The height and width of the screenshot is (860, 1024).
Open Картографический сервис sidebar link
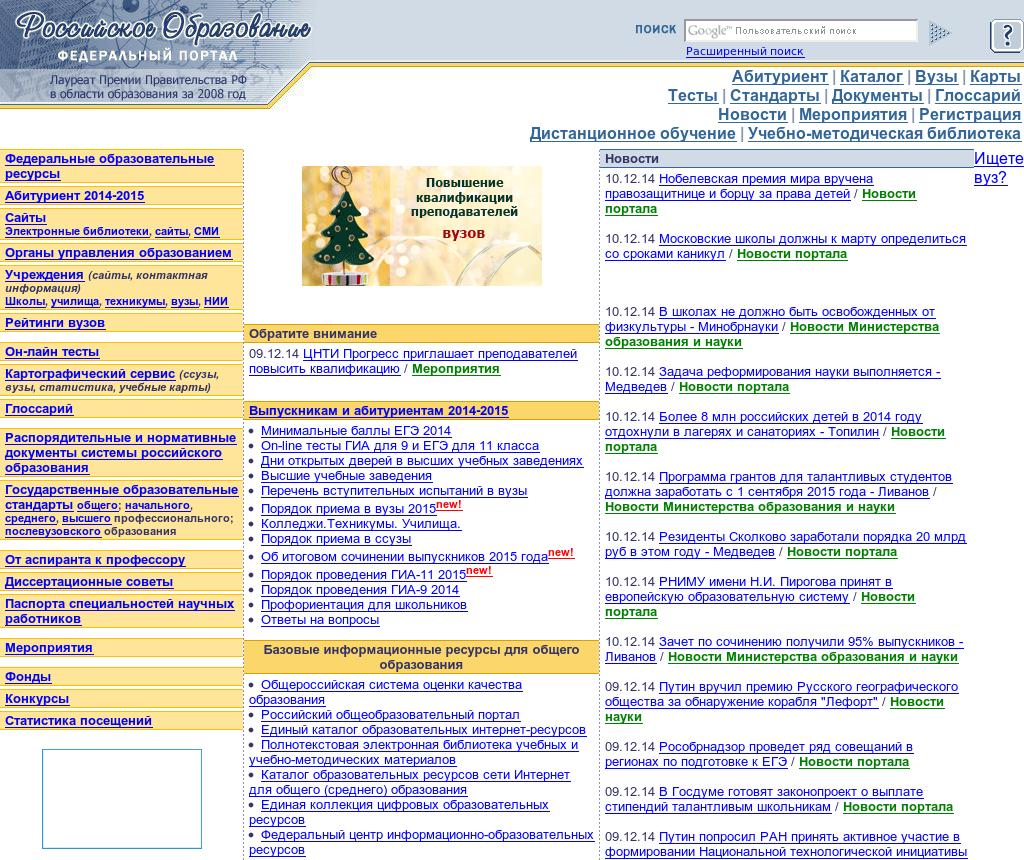pos(89,374)
